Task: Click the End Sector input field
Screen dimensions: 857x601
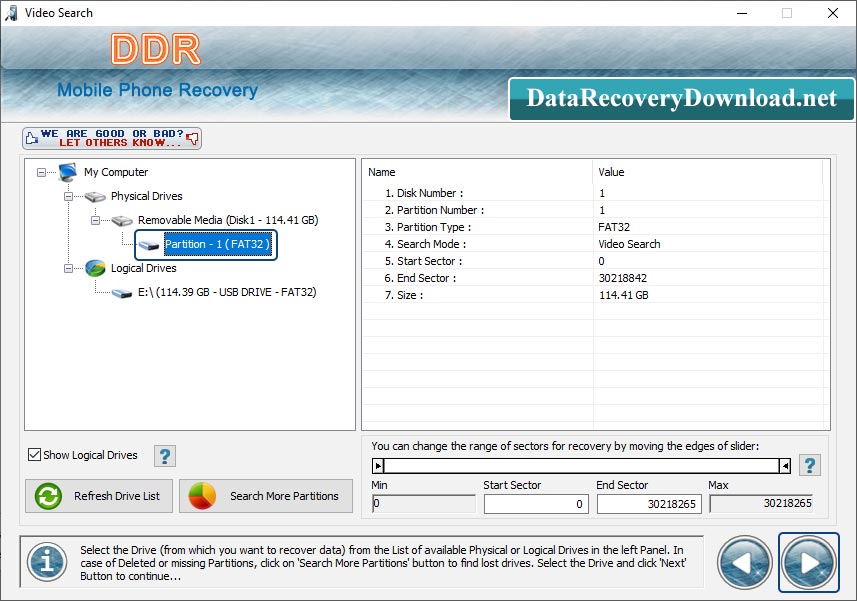Action: coord(649,504)
